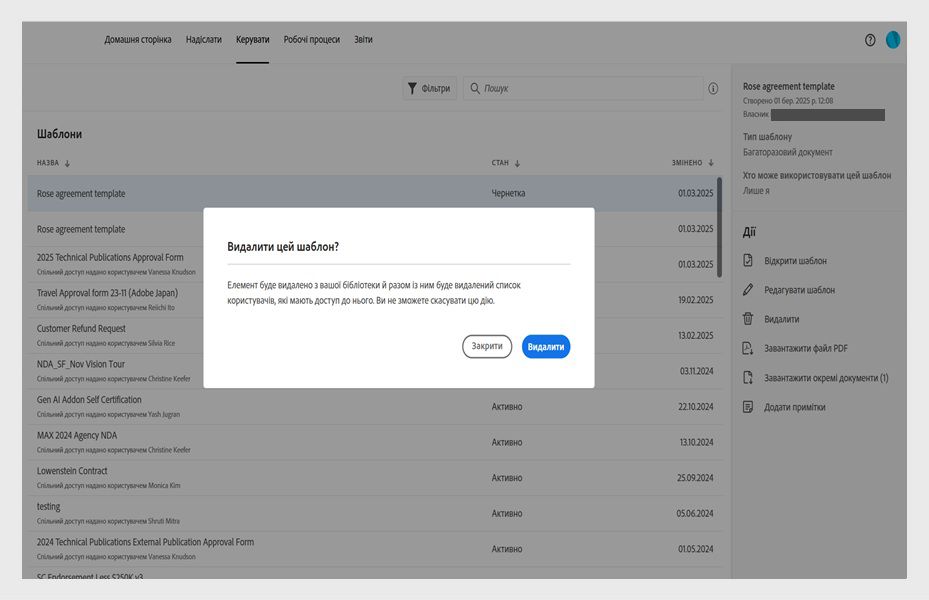The height and width of the screenshot is (600, 929).
Task: Choose Завантажити файл PDF action
Action: [x=806, y=348]
